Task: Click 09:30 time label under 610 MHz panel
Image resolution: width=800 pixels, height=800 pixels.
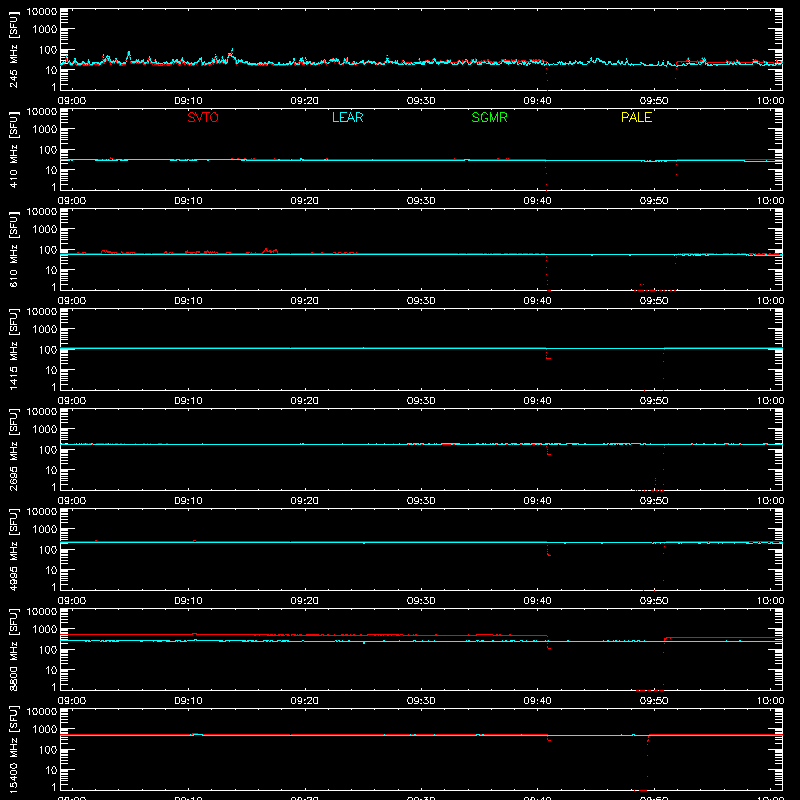Action: [x=421, y=301]
